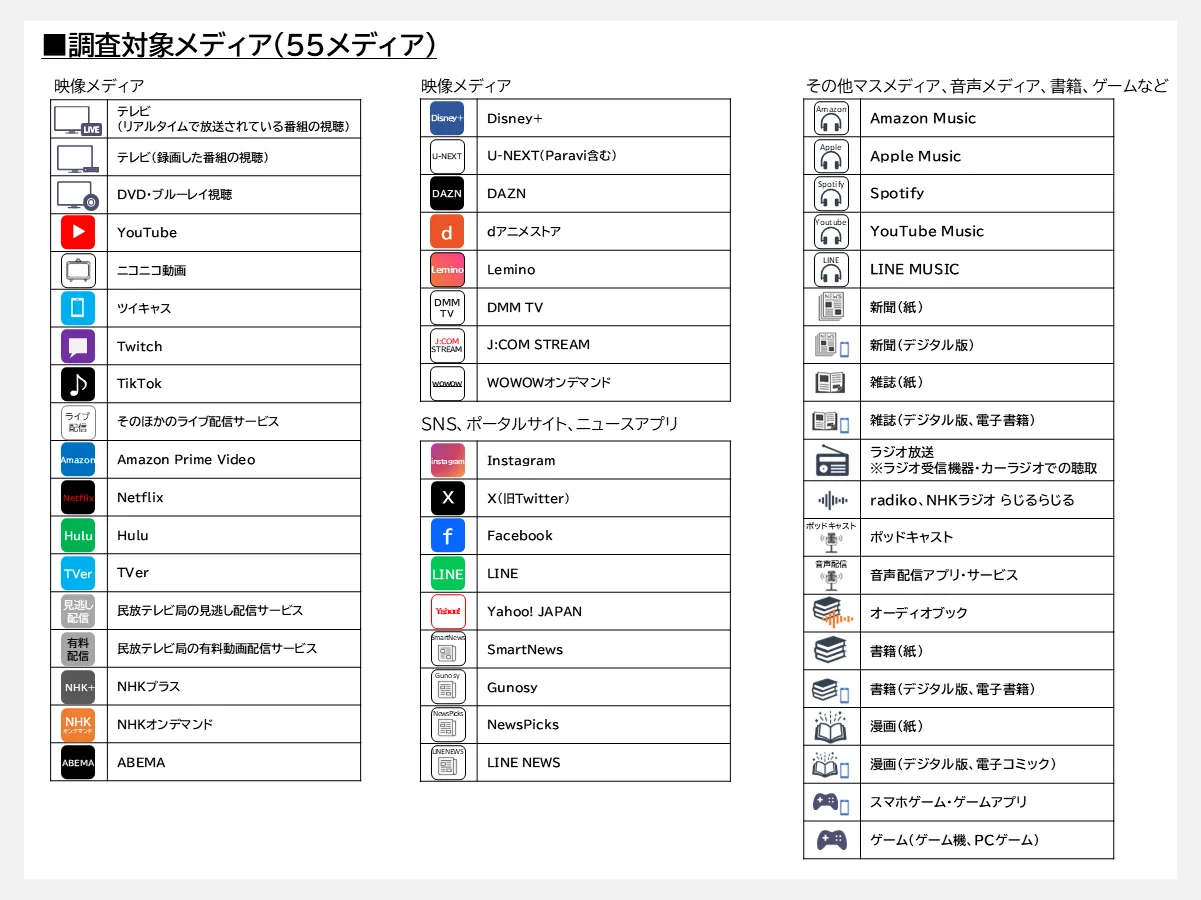The width and height of the screenshot is (1201, 900).
Task: Select the TVer logo
Action: pos(78,572)
